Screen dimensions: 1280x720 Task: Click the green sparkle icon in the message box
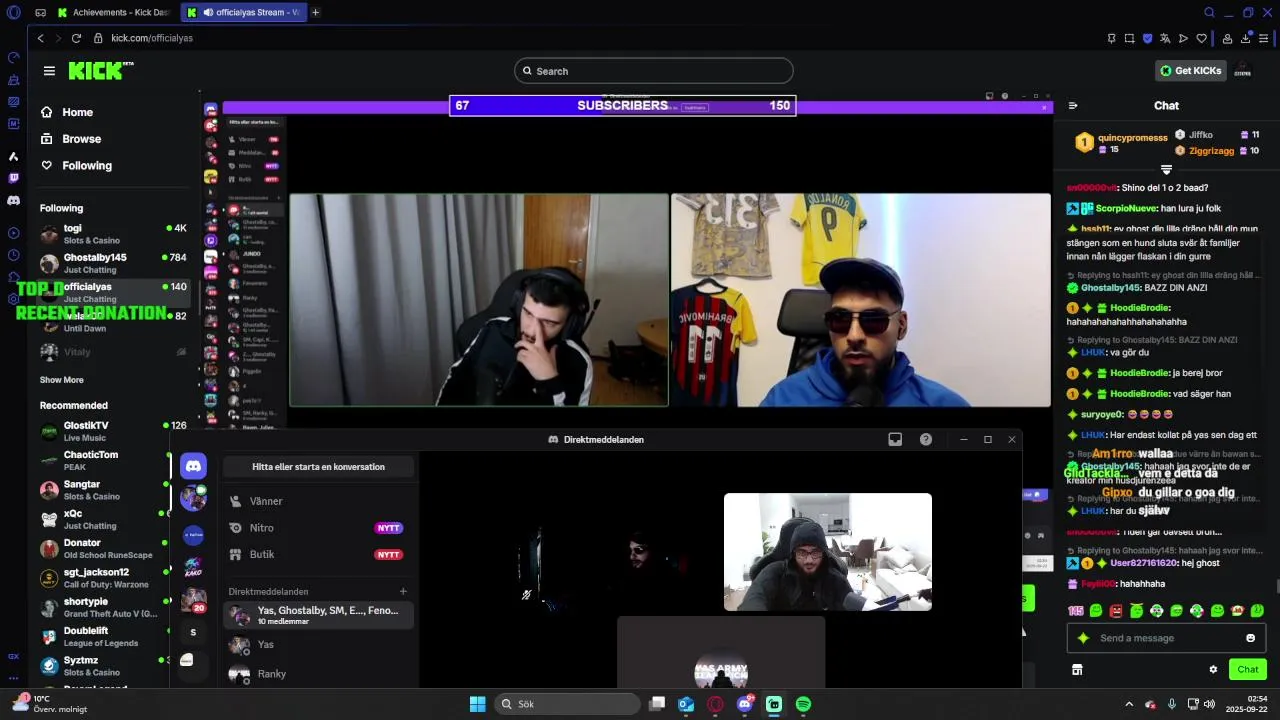pos(1083,638)
